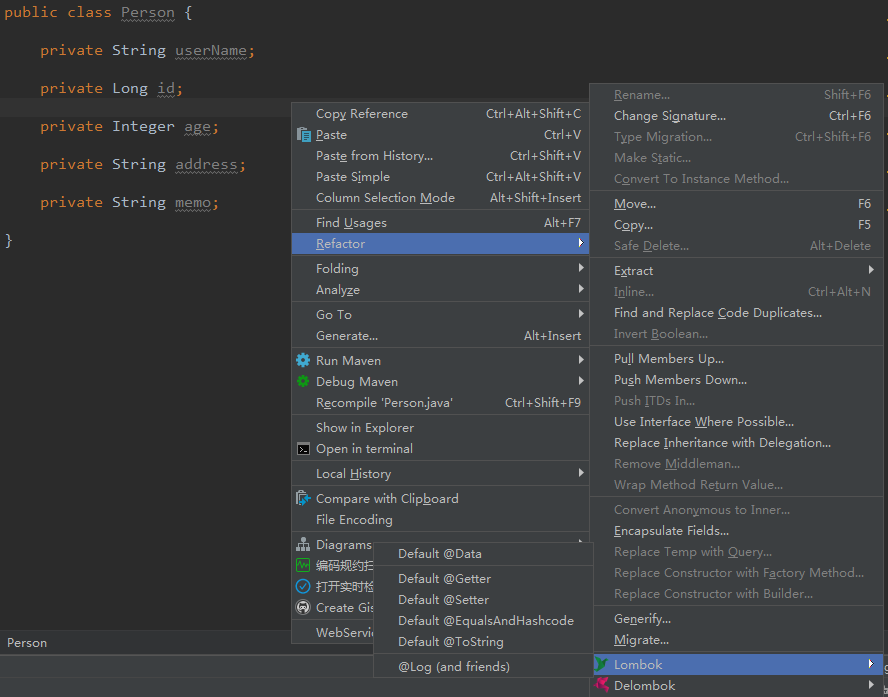This screenshot has height=697, width=888.
Task: Click the Open in terminal icon
Action: [303, 449]
